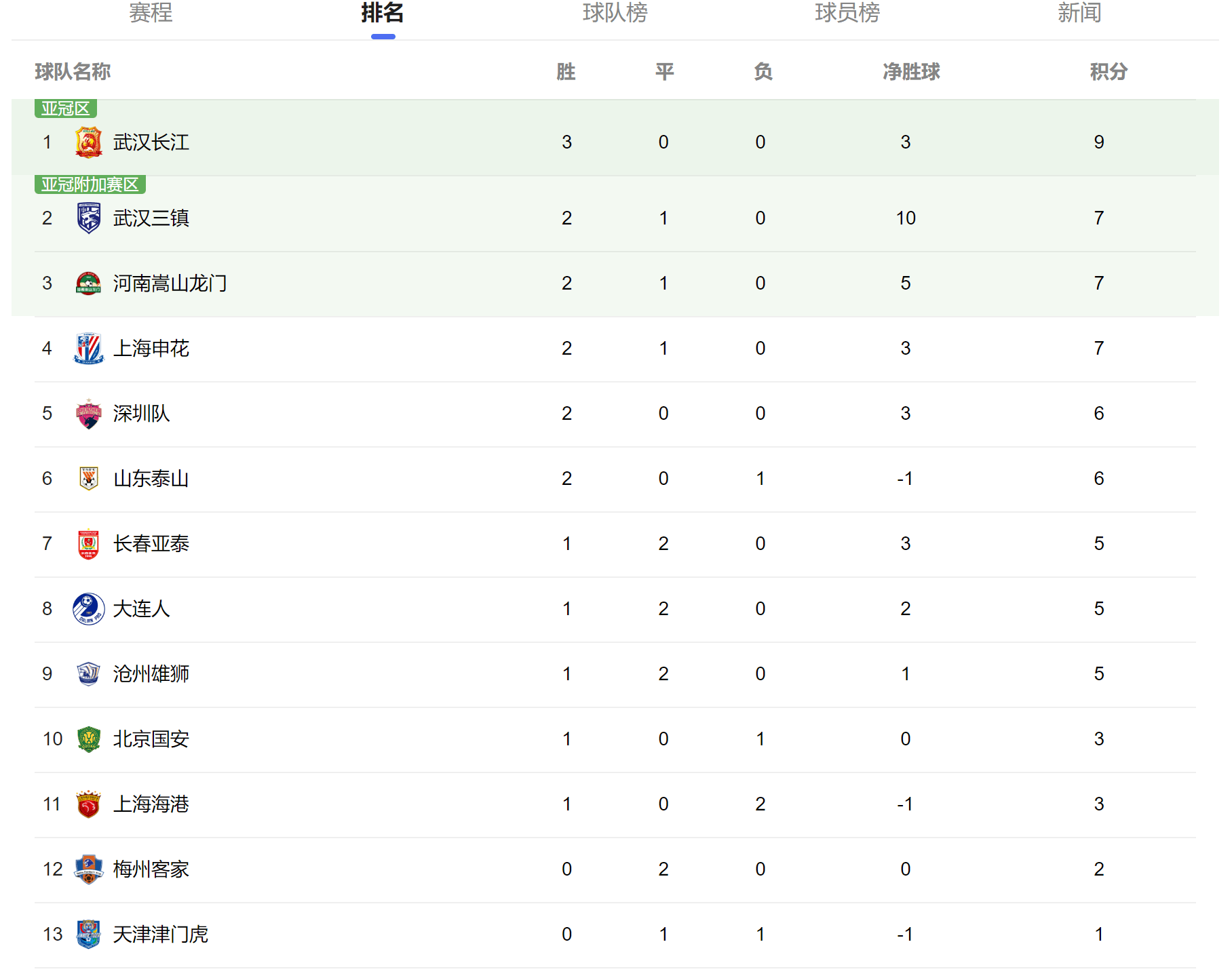Click the 大连人 round team logo
Image resolution: width=1232 pixels, height=980 pixels.
pyautogui.click(x=88, y=609)
